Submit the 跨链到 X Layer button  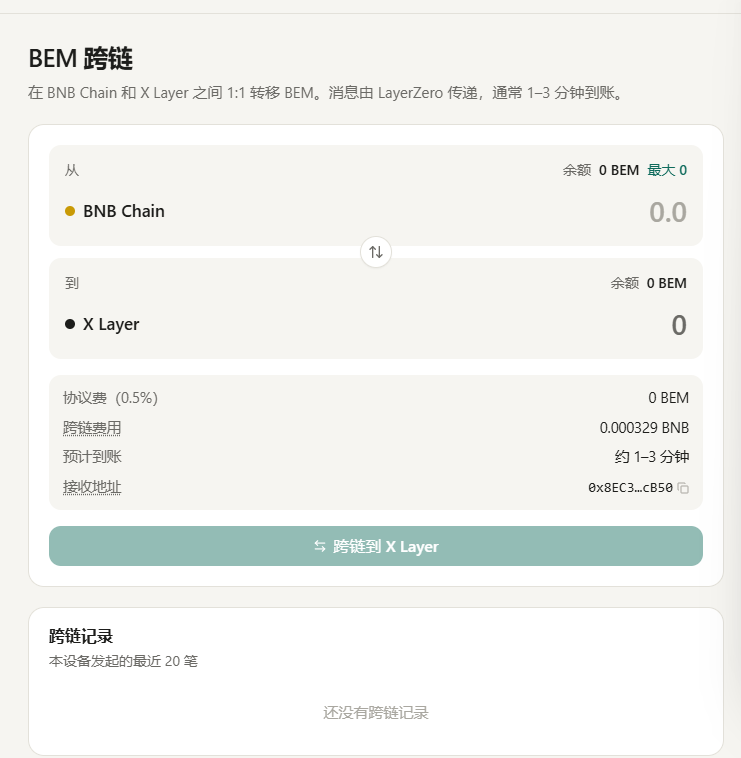376,546
